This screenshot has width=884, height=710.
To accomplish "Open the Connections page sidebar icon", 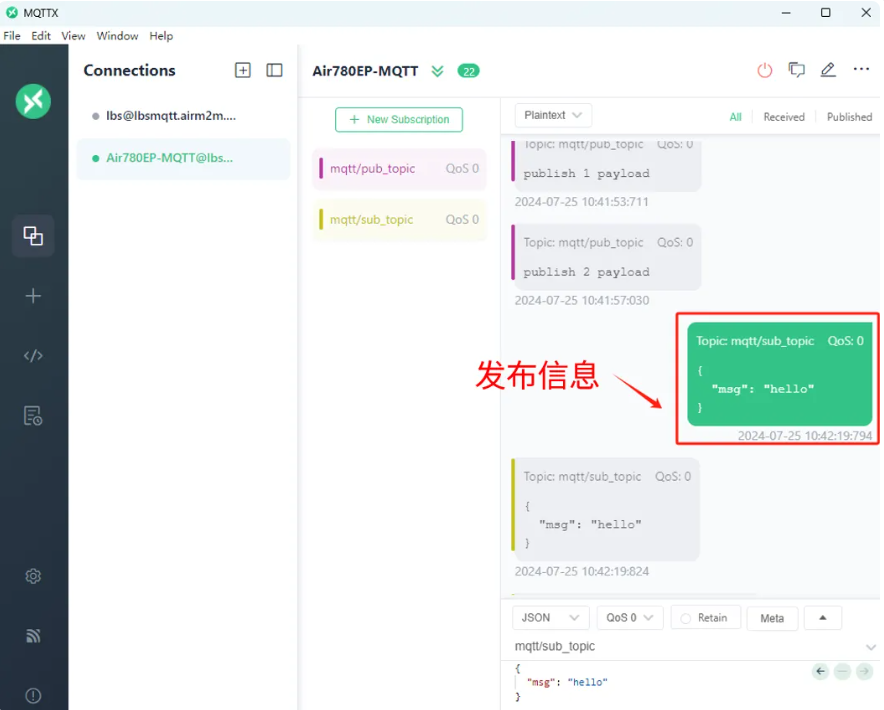I will coord(33,236).
